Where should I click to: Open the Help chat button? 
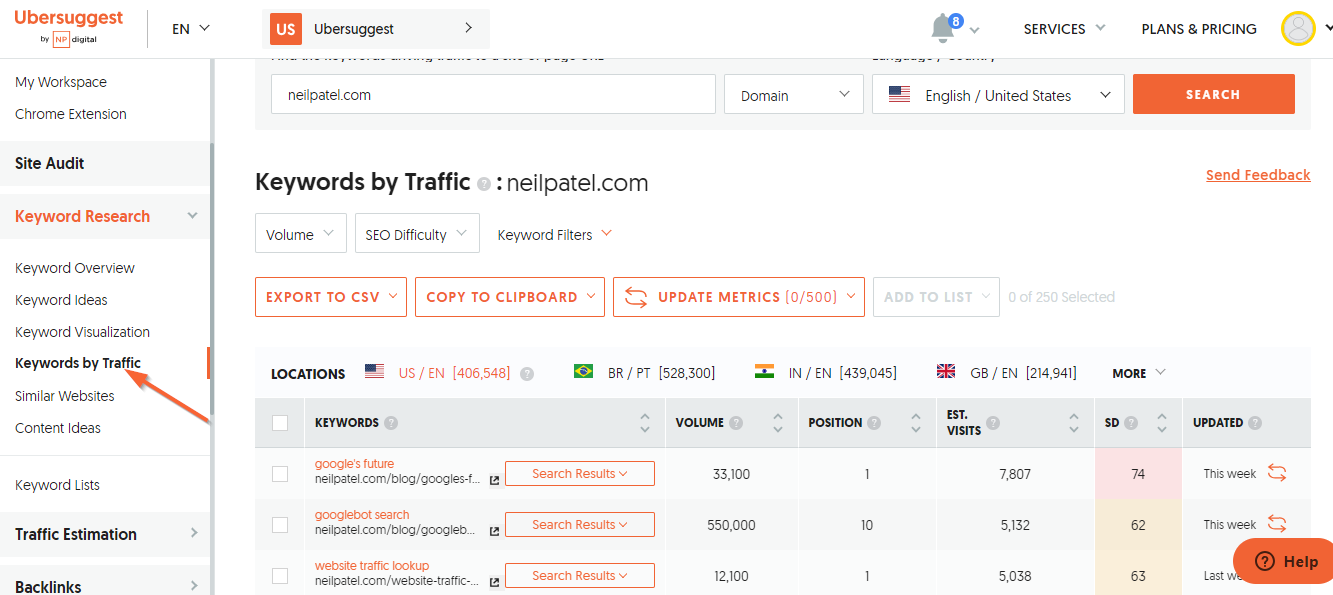click(1283, 561)
